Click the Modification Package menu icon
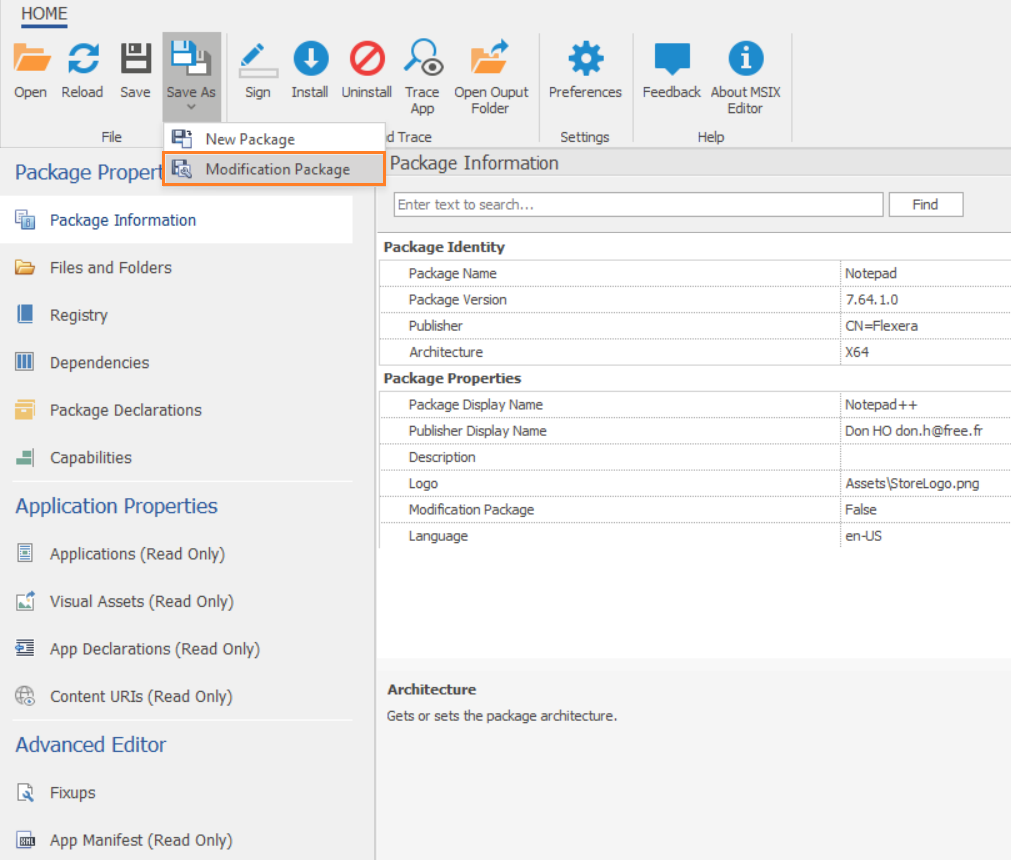 [x=182, y=169]
